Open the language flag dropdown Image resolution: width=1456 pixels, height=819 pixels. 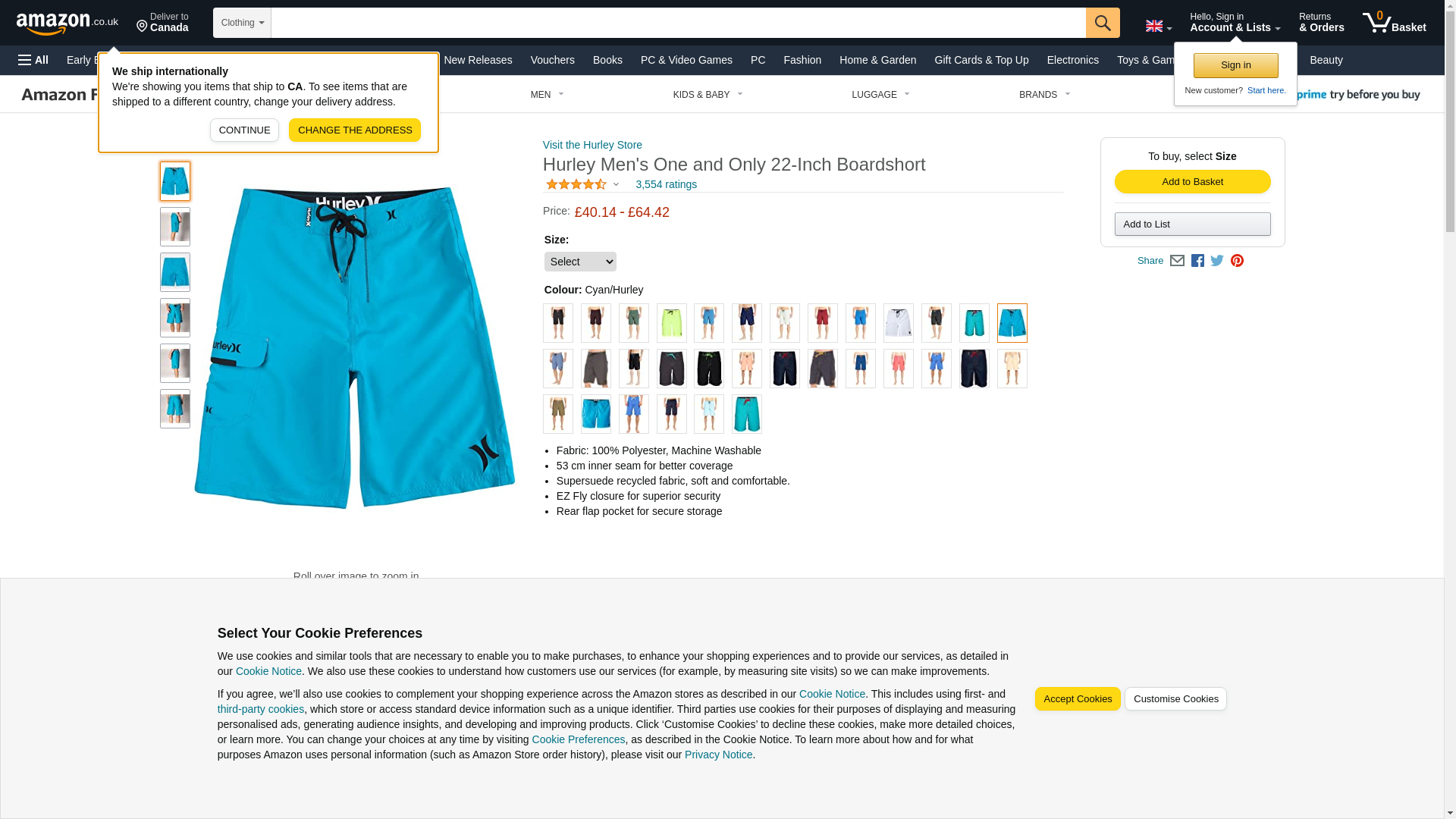pos(1158,26)
